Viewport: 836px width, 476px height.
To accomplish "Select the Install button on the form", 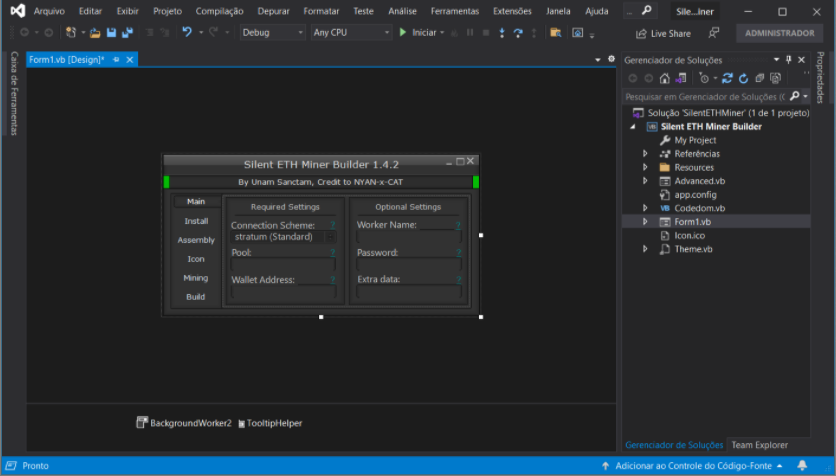I will 196,221.
